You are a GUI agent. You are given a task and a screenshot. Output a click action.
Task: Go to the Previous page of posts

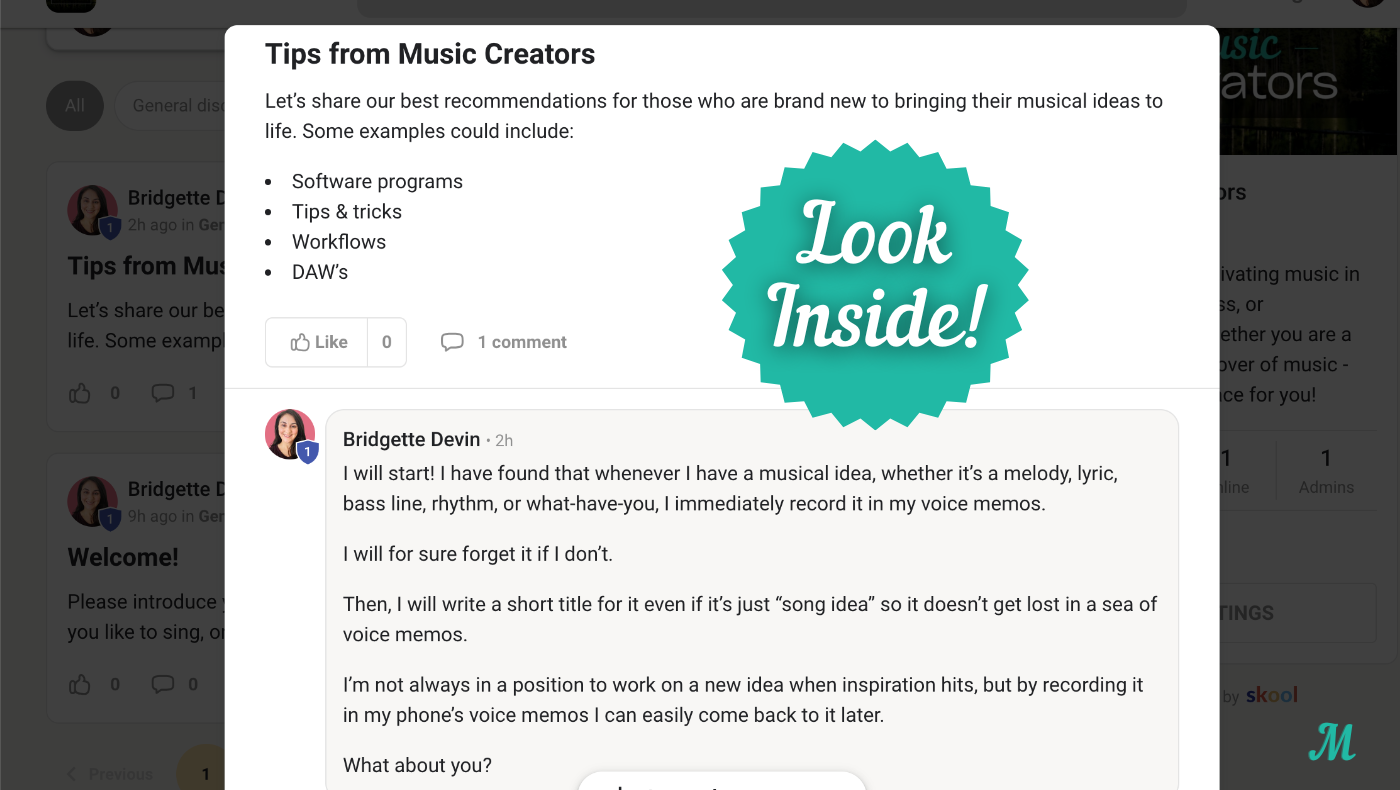point(110,774)
